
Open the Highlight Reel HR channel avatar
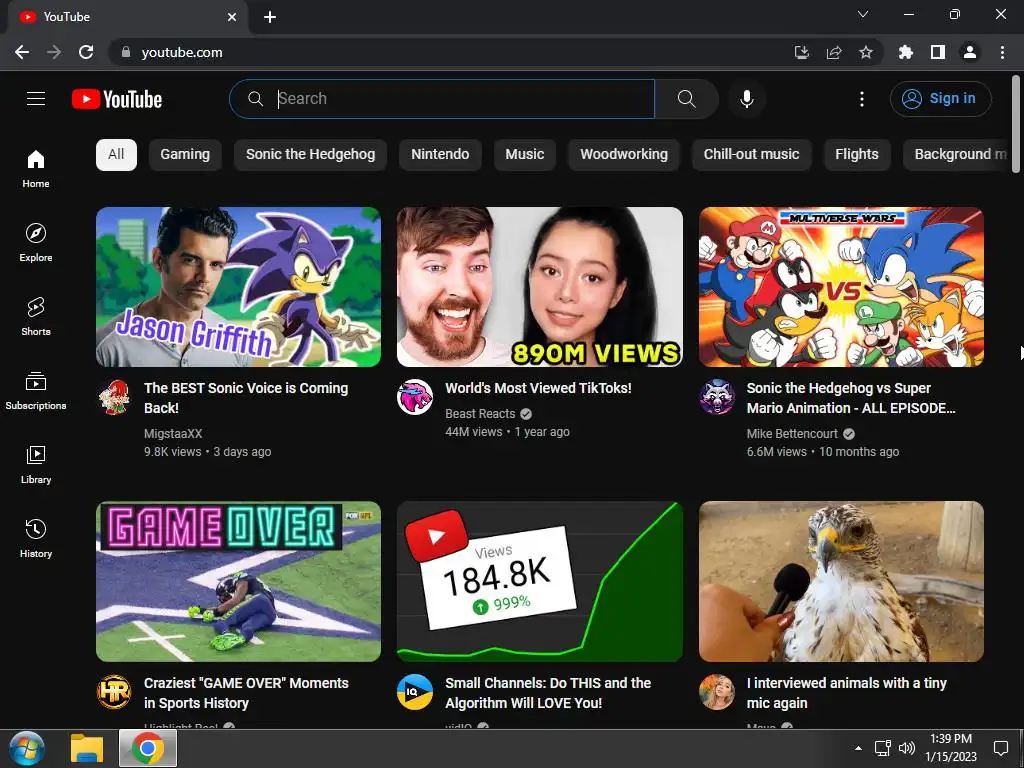[114, 692]
